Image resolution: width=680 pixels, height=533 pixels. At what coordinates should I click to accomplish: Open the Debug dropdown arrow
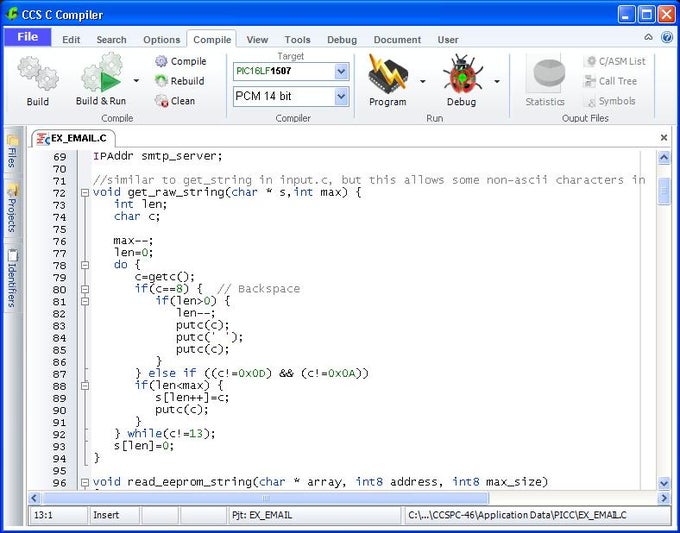point(497,81)
